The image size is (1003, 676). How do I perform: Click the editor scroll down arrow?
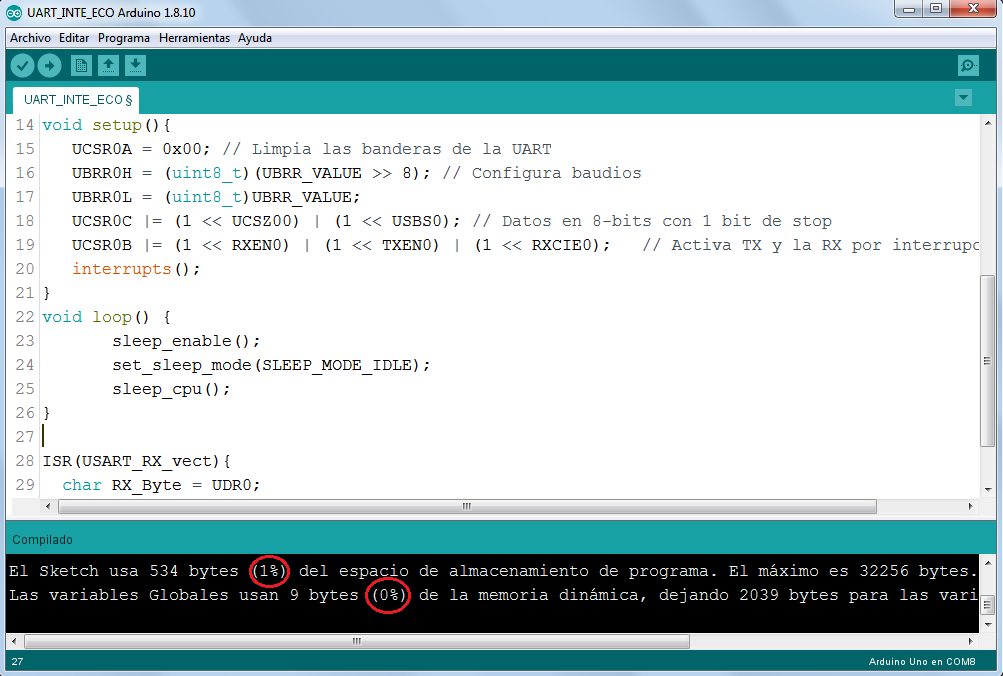pyautogui.click(x=988, y=489)
